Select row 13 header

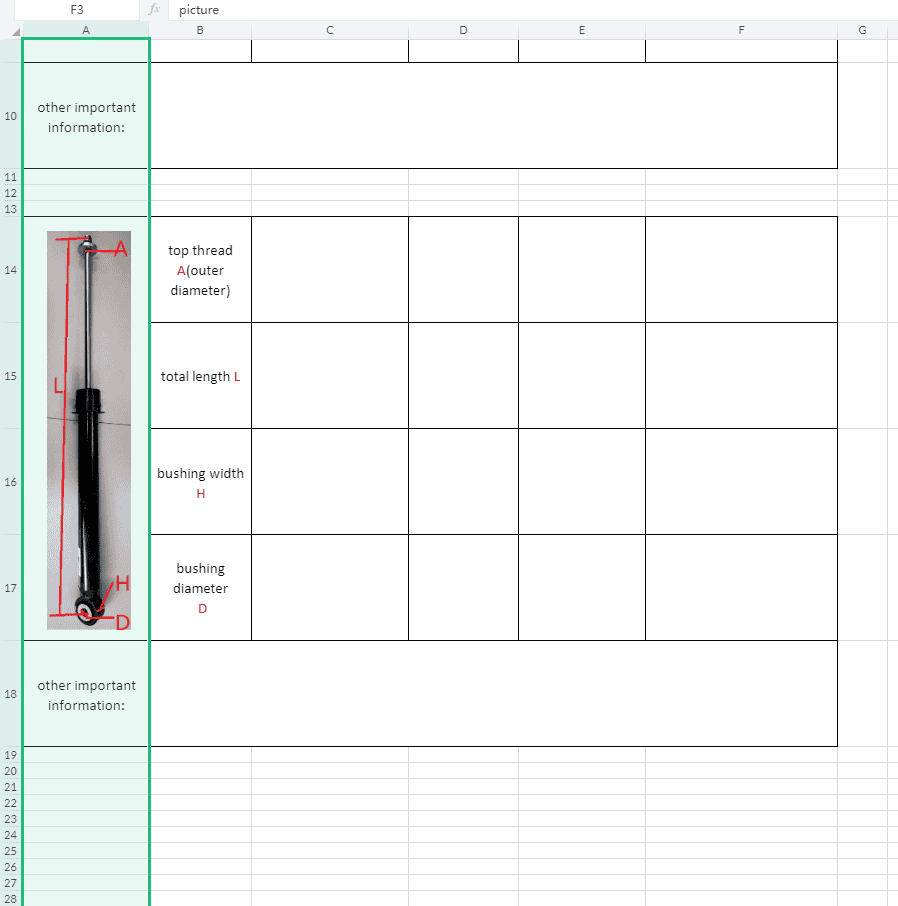point(10,209)
